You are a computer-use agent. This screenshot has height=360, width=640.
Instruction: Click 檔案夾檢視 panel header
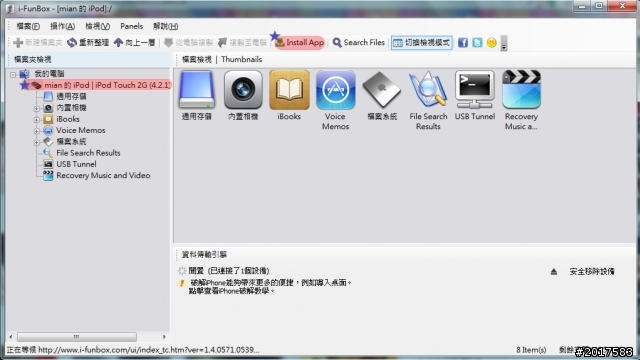pos(33,60)
